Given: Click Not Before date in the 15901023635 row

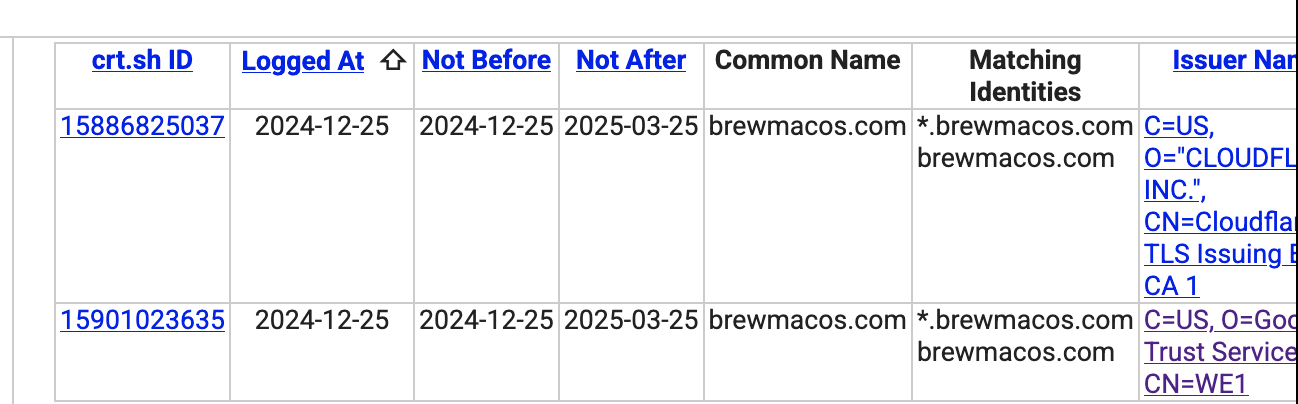Looking at the screenshot, I should pyautogui.click(x=486, y=320).
